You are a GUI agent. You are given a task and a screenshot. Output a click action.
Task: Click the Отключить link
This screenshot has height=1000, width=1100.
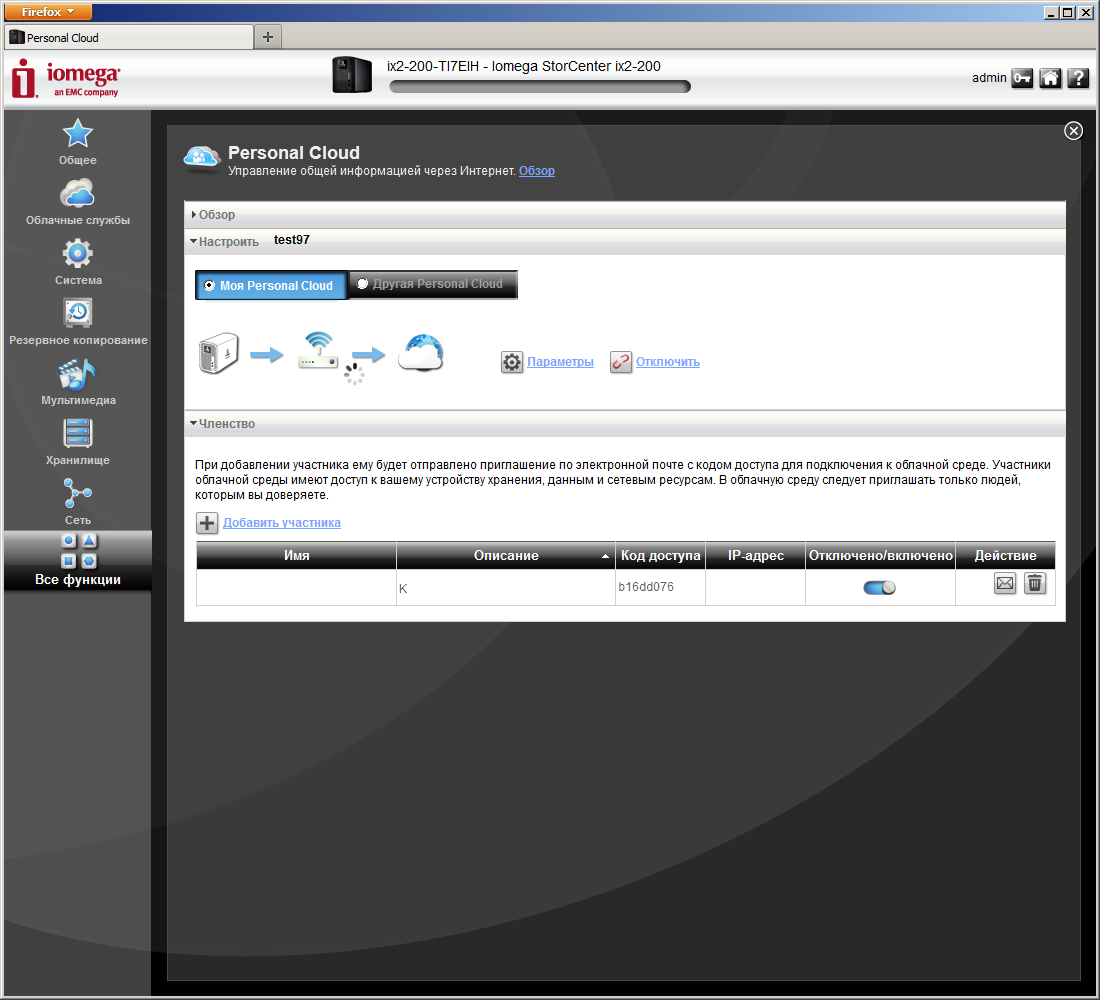(668, 362)
